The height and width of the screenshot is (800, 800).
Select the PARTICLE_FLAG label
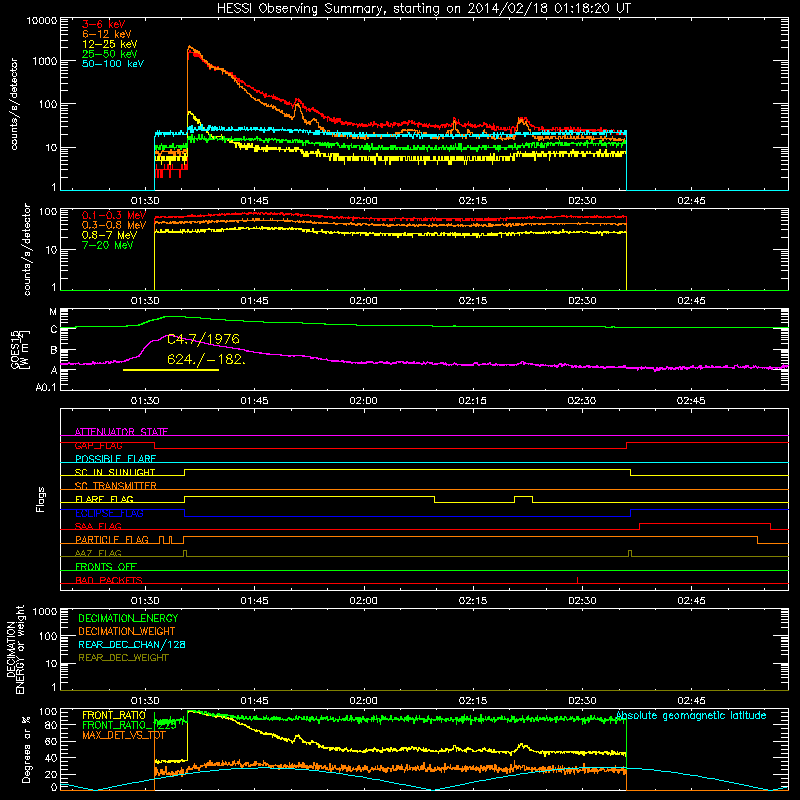[112, 540]
